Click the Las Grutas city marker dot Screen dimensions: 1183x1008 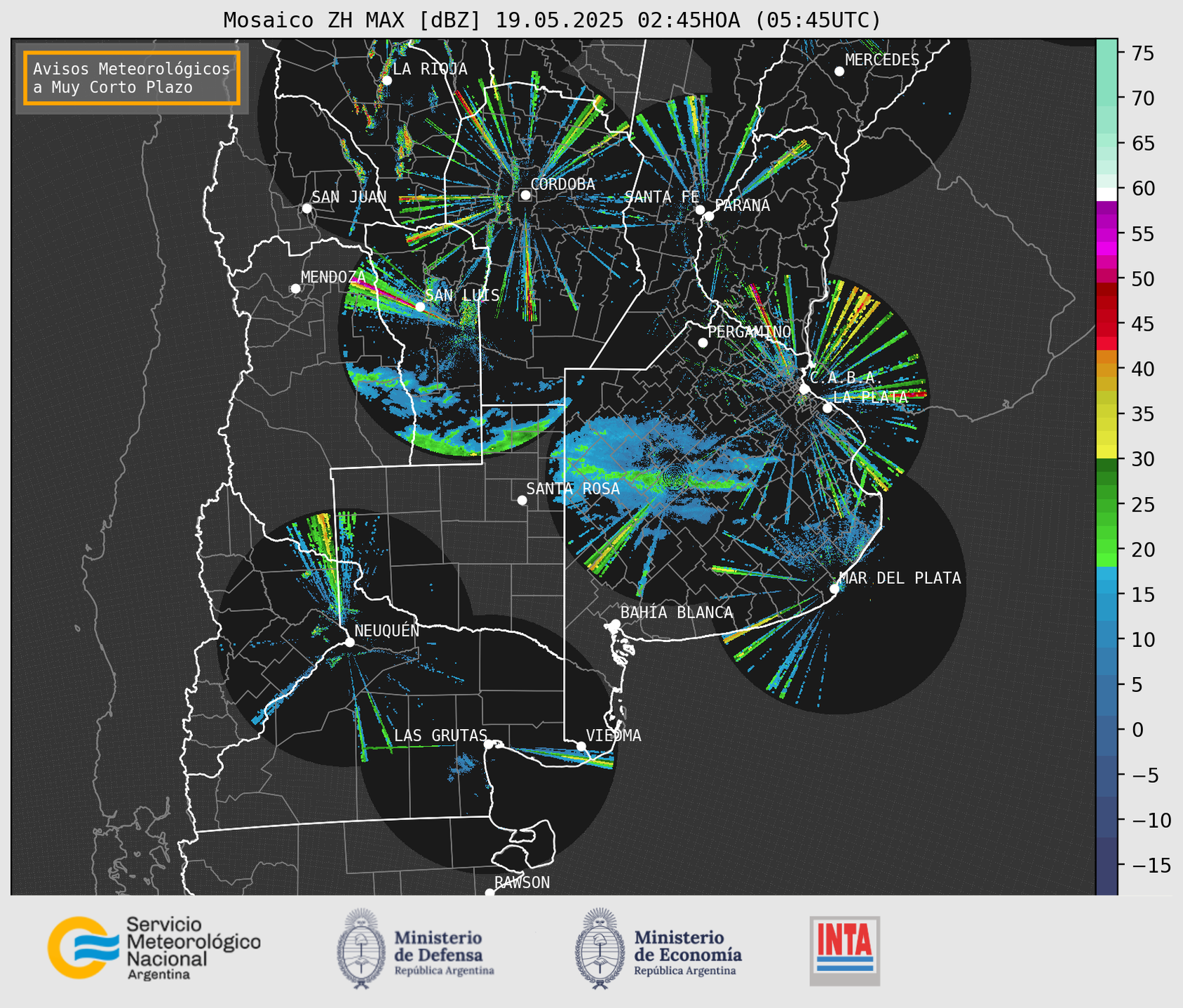pyautogui.click(x=489, y=744)
